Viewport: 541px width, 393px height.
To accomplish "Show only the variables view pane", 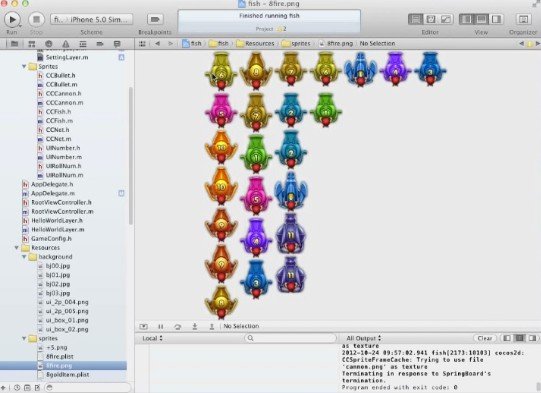I will (507, 338).
